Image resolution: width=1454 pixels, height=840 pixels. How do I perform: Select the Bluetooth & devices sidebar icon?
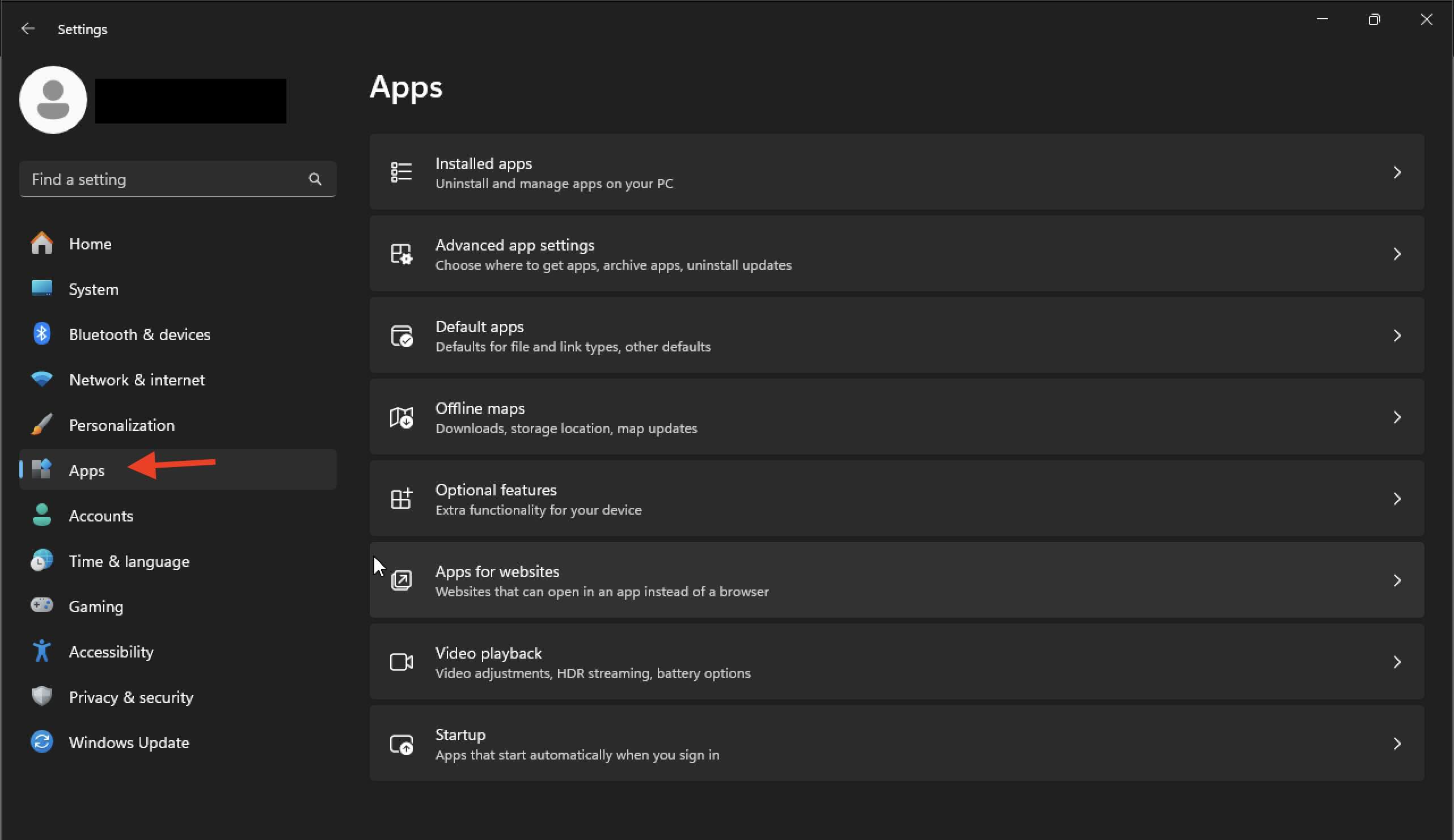pyautogui.click(x=41, y=333)
